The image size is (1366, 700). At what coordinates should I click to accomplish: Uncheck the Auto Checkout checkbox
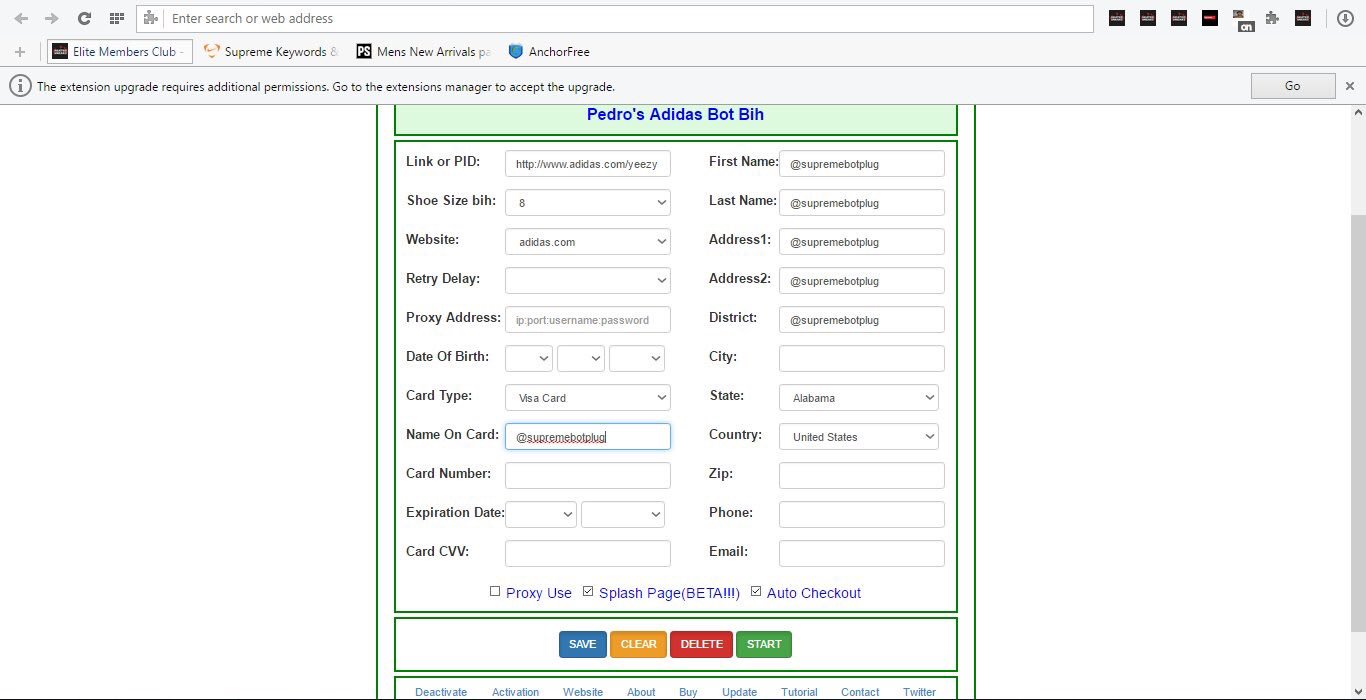coord(756,591)
